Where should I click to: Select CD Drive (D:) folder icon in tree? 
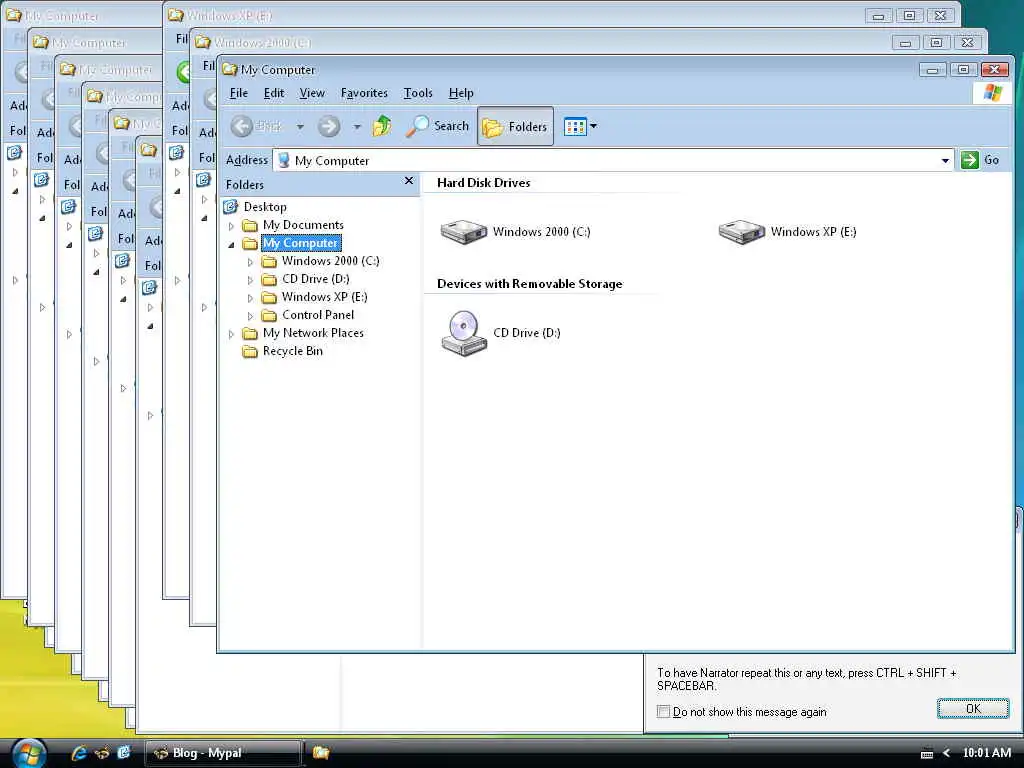click(269, 280)
